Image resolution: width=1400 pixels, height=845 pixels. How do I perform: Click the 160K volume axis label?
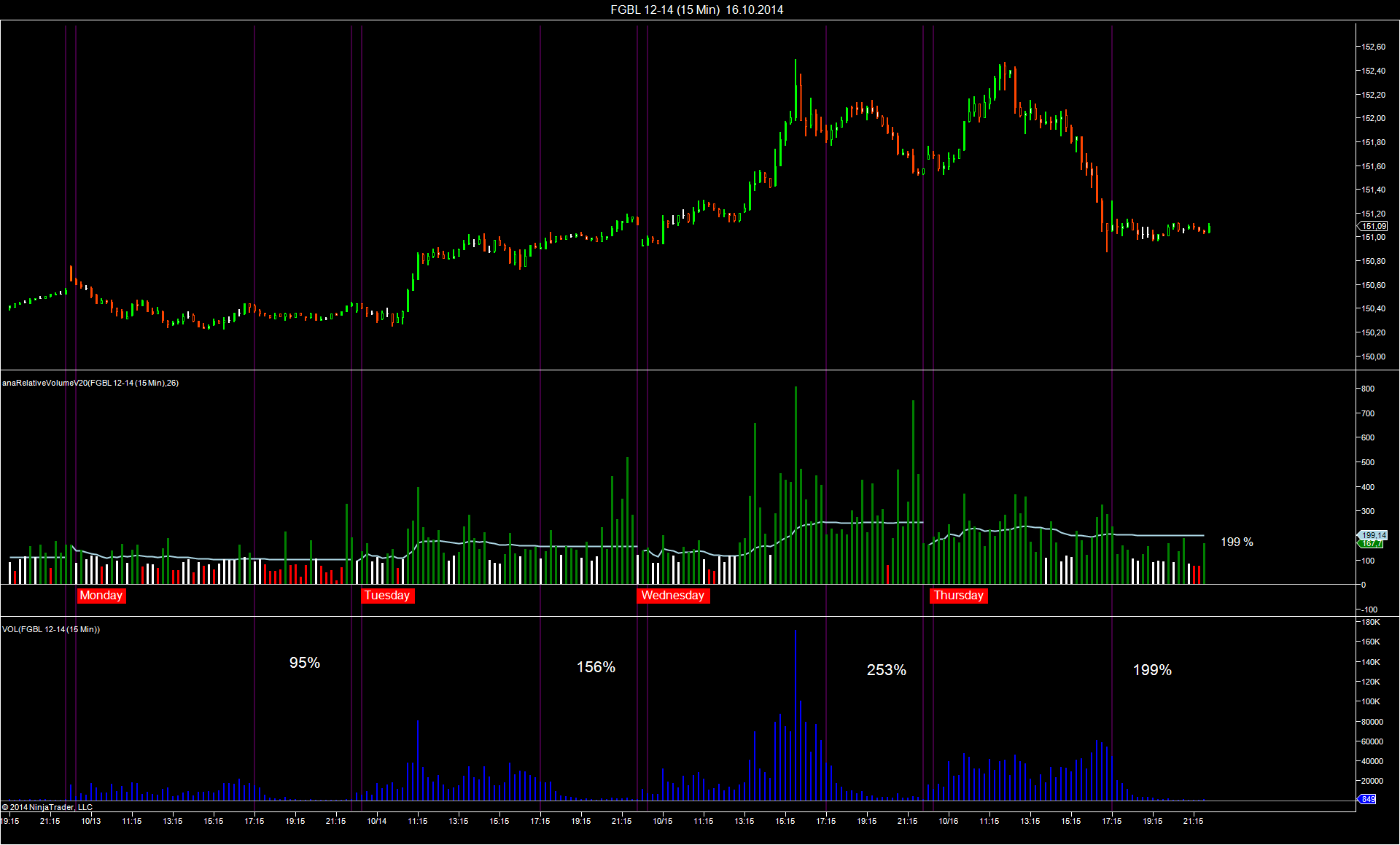point(1371,642)
